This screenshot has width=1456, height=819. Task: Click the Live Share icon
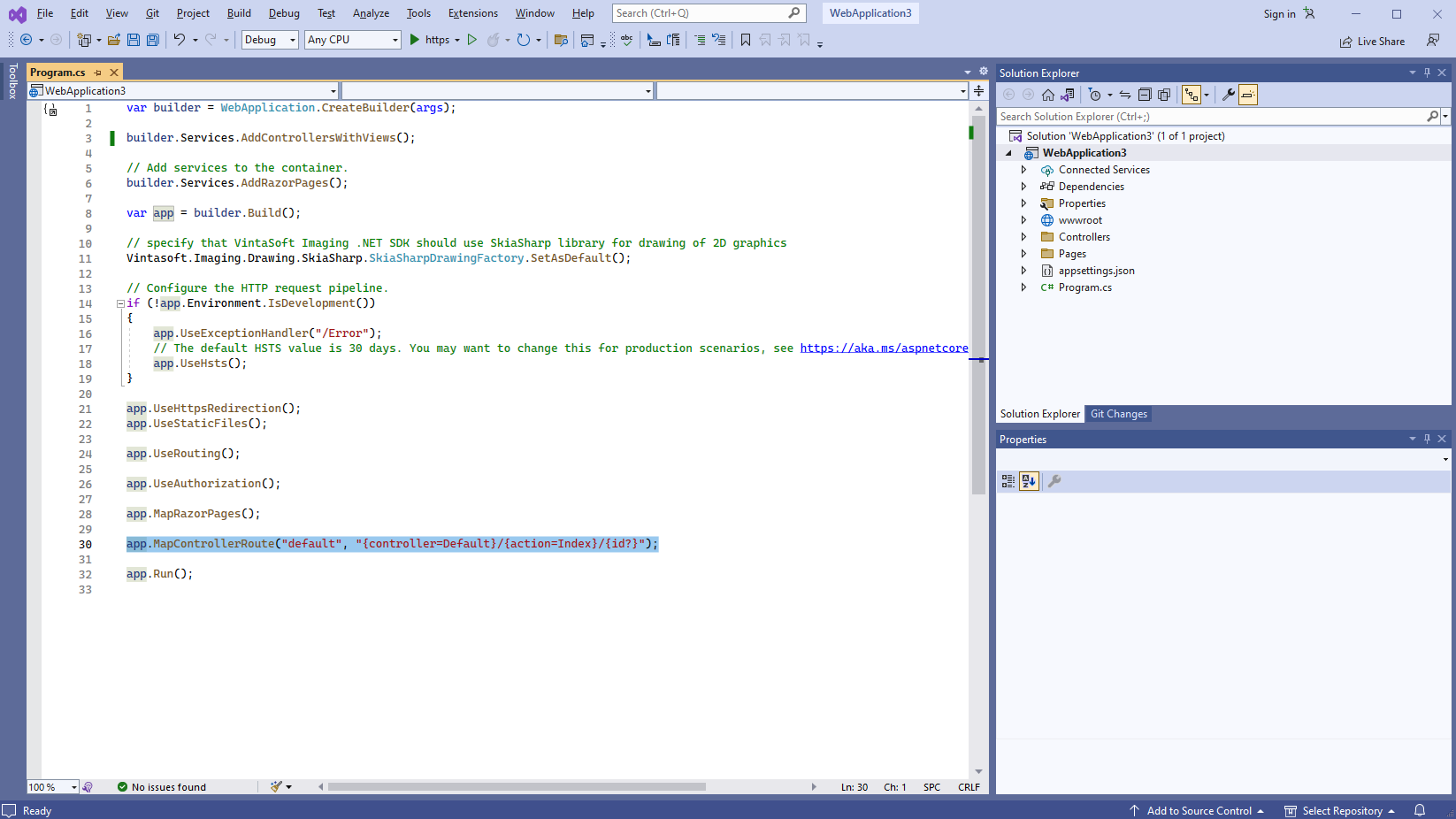(1345, 42)
